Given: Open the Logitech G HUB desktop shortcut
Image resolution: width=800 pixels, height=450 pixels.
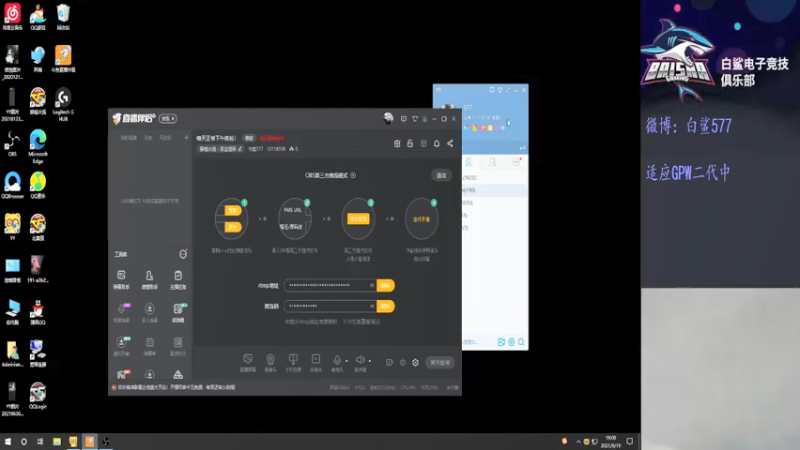Looking at the screenshot, I should click(x=63, y=105).
